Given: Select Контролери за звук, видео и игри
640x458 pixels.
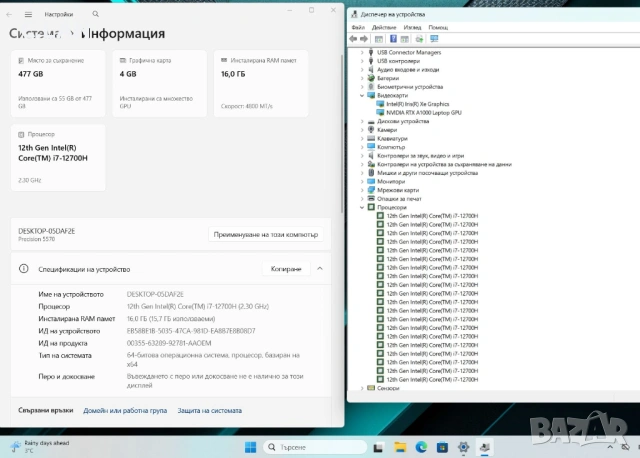Looking at the screenshot, I should tap(420, 156).
